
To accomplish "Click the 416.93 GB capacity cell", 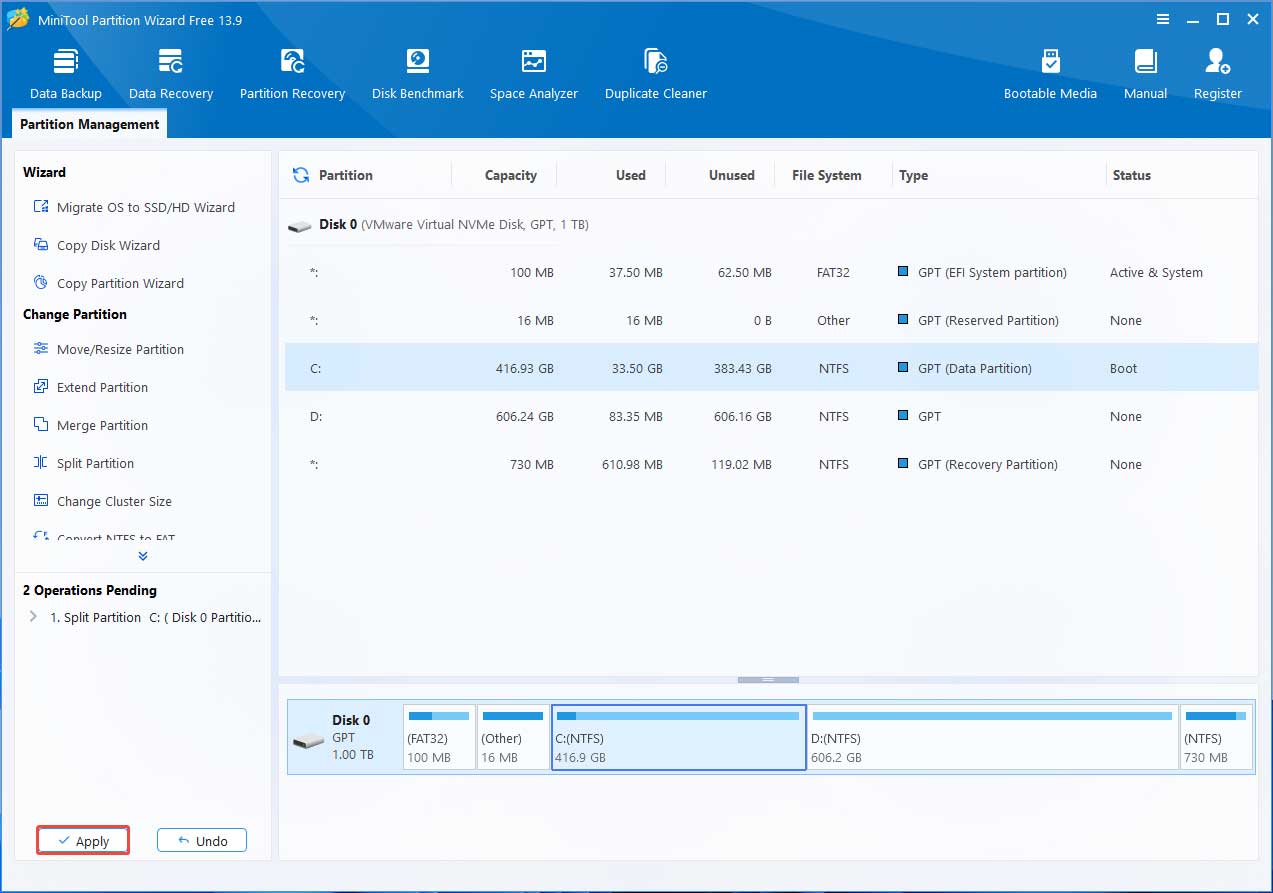I will tap(525, 368).
